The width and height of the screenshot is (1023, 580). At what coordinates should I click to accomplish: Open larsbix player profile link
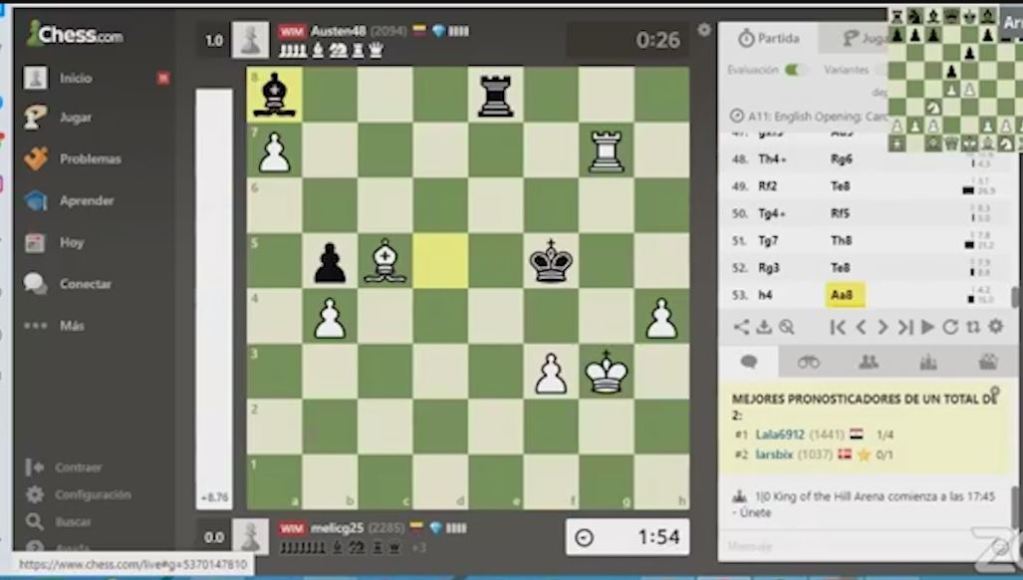click(x=774, y=455)
